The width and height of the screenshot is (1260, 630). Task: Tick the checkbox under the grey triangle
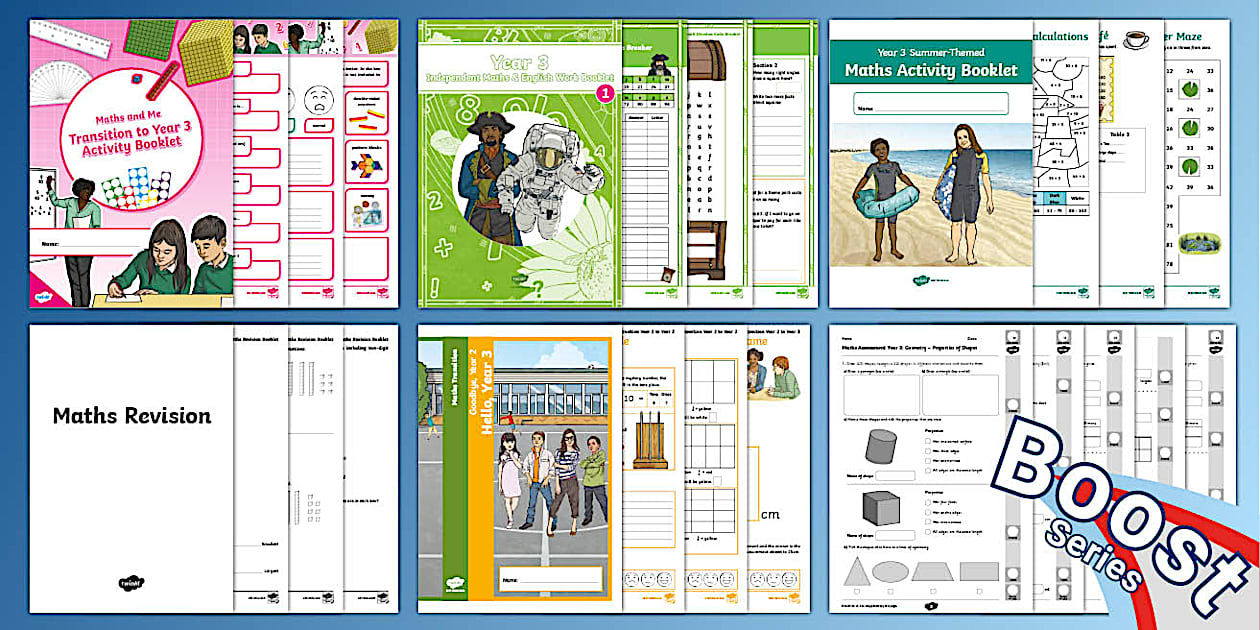point(858,592)
